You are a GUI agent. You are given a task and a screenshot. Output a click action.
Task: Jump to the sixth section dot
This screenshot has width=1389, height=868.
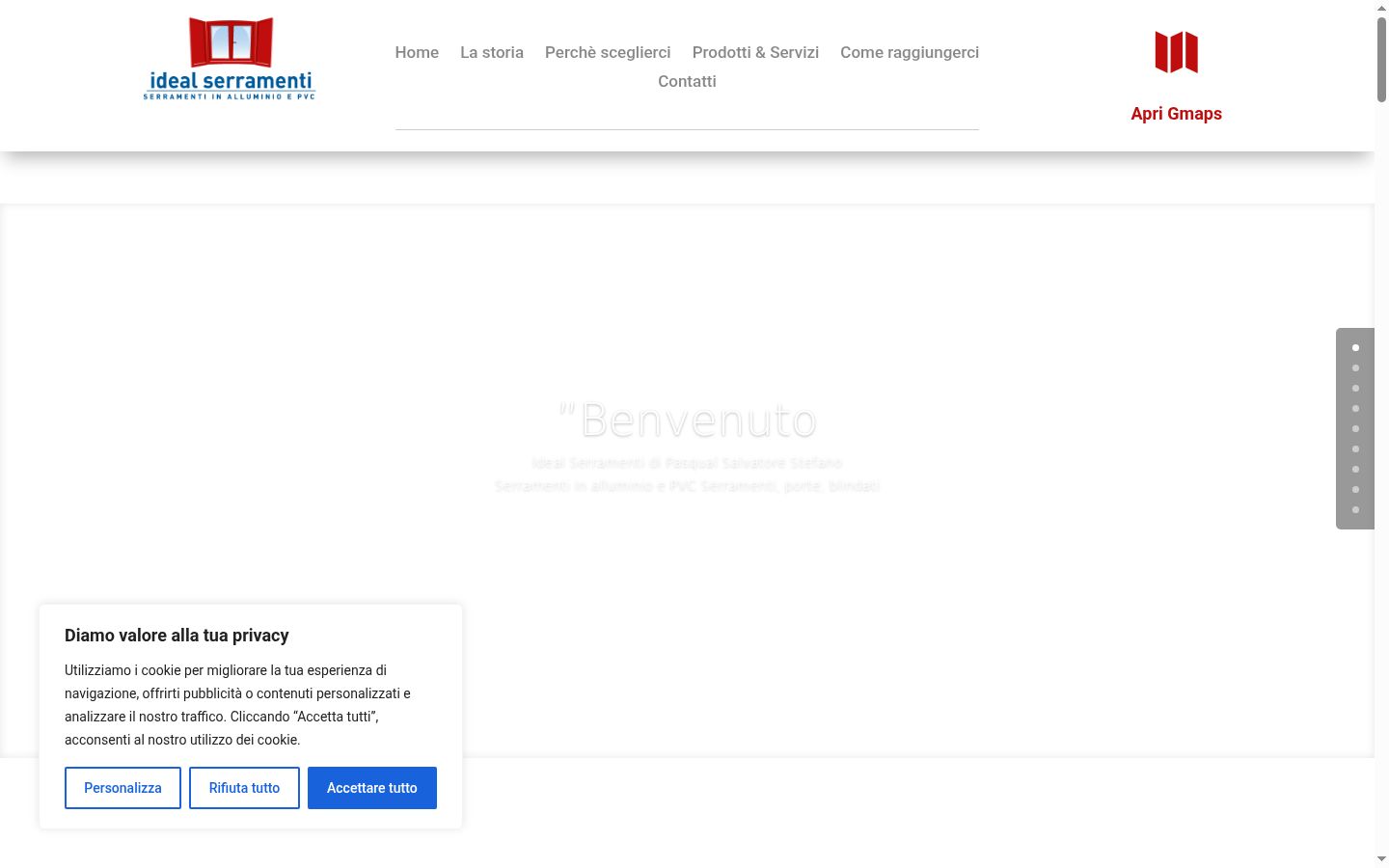click(x=1355, y=448)
